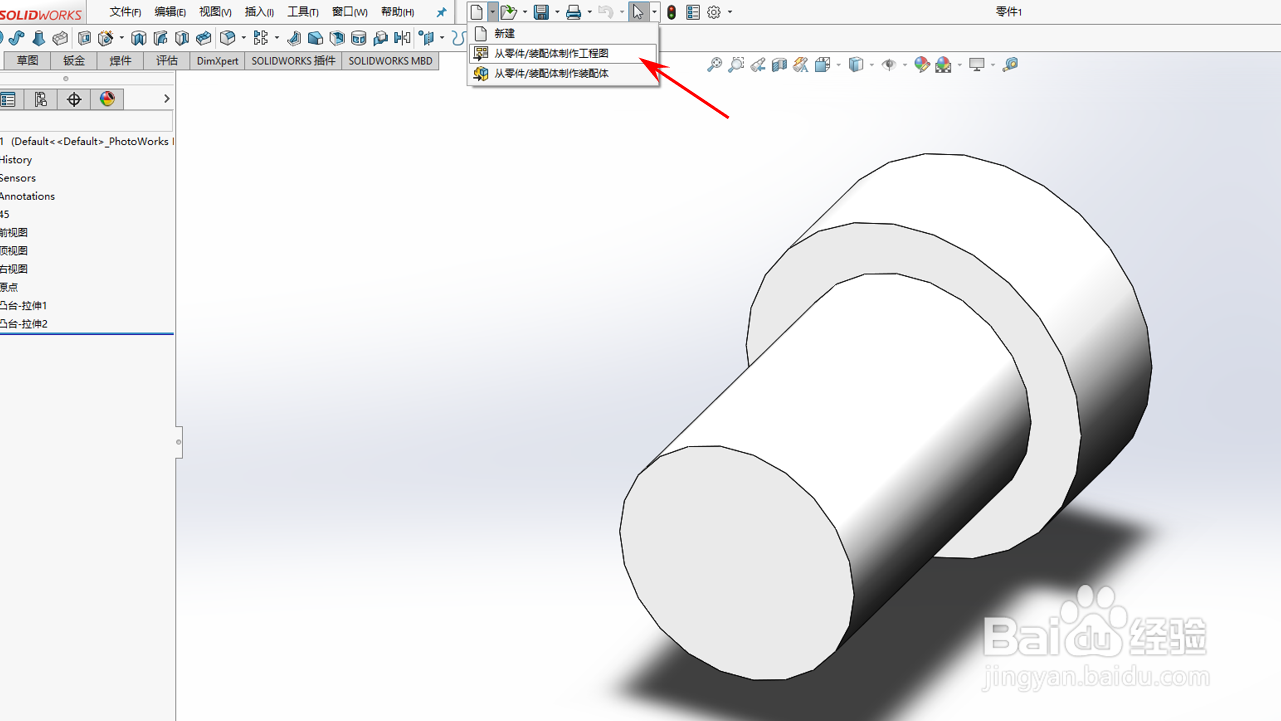
Task: Select the Zoom to Fit icon
Action: click(714, 64)
